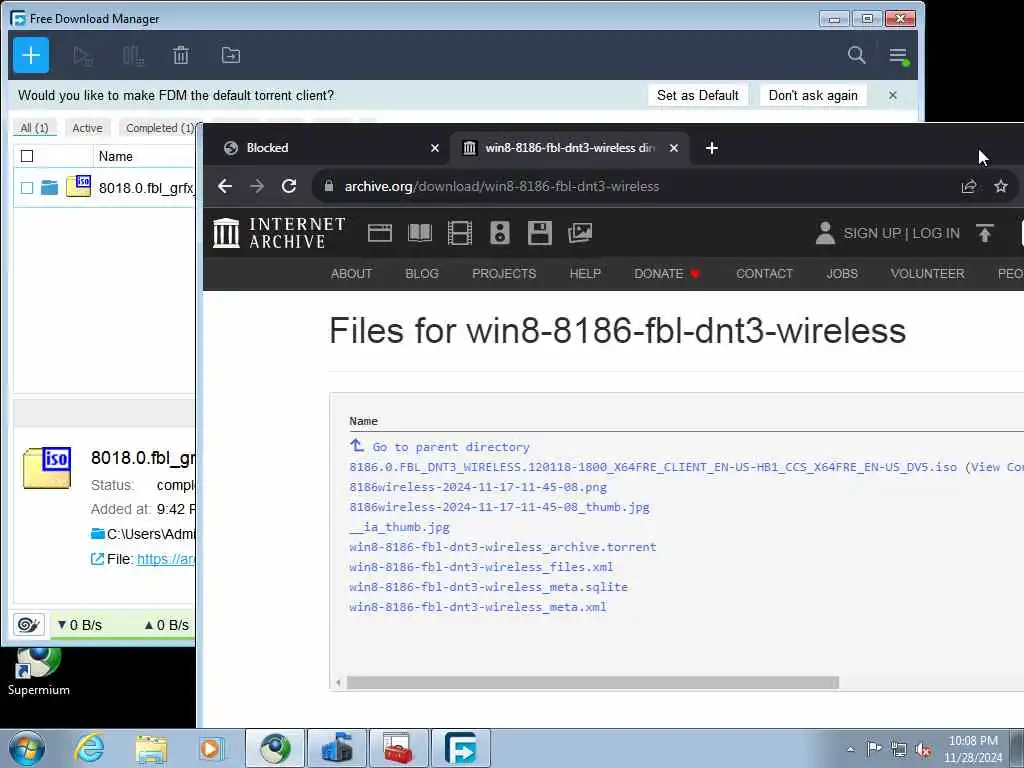The height and width of the screenshot is (768, 1024).
Task: Click SIGN UP | LOG IN link
Action: pyautogui.click(x=901, y=234)
